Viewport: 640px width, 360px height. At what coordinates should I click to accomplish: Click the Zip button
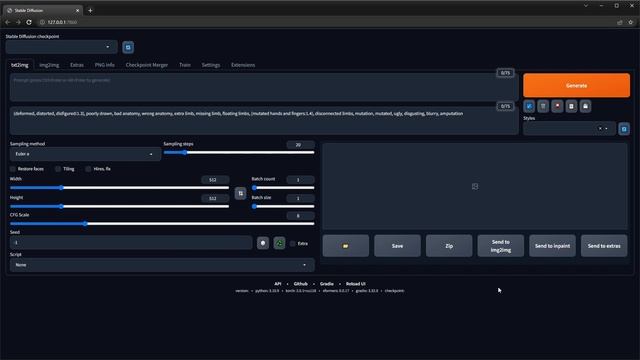(449, 246)
